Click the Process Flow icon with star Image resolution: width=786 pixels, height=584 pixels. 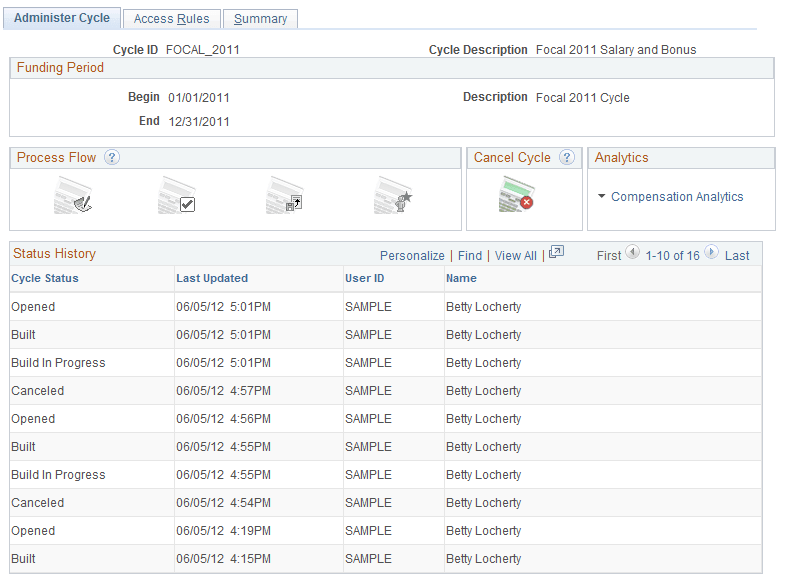(x=393, y=196)
